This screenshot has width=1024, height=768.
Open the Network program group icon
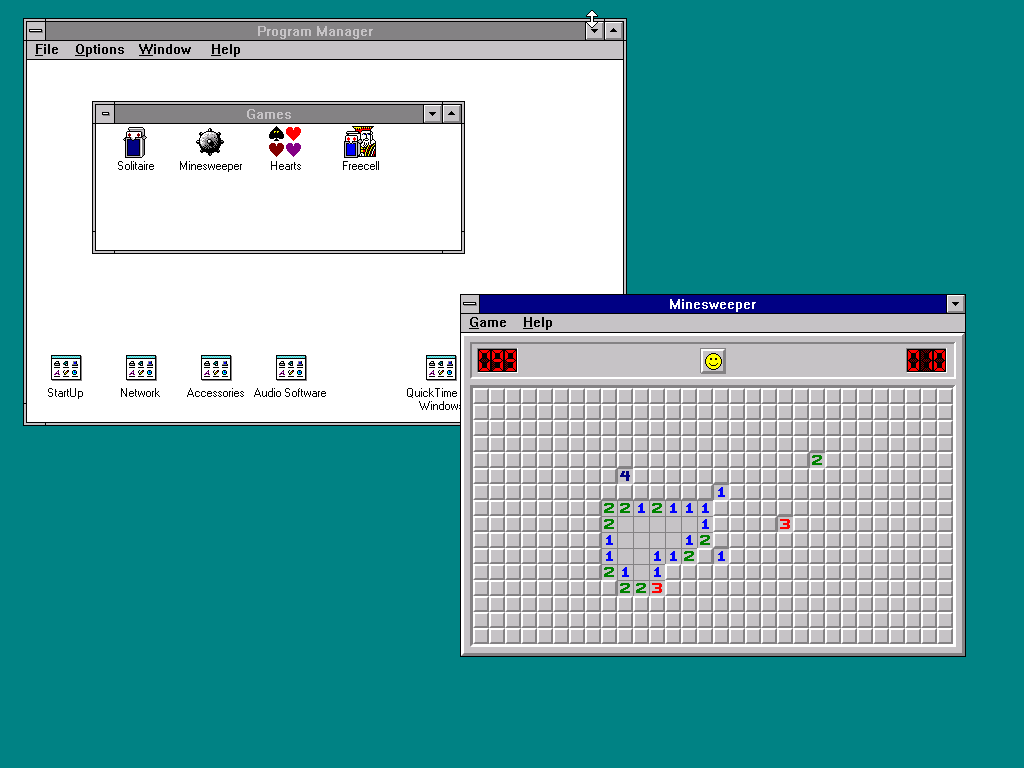[140, 369]
